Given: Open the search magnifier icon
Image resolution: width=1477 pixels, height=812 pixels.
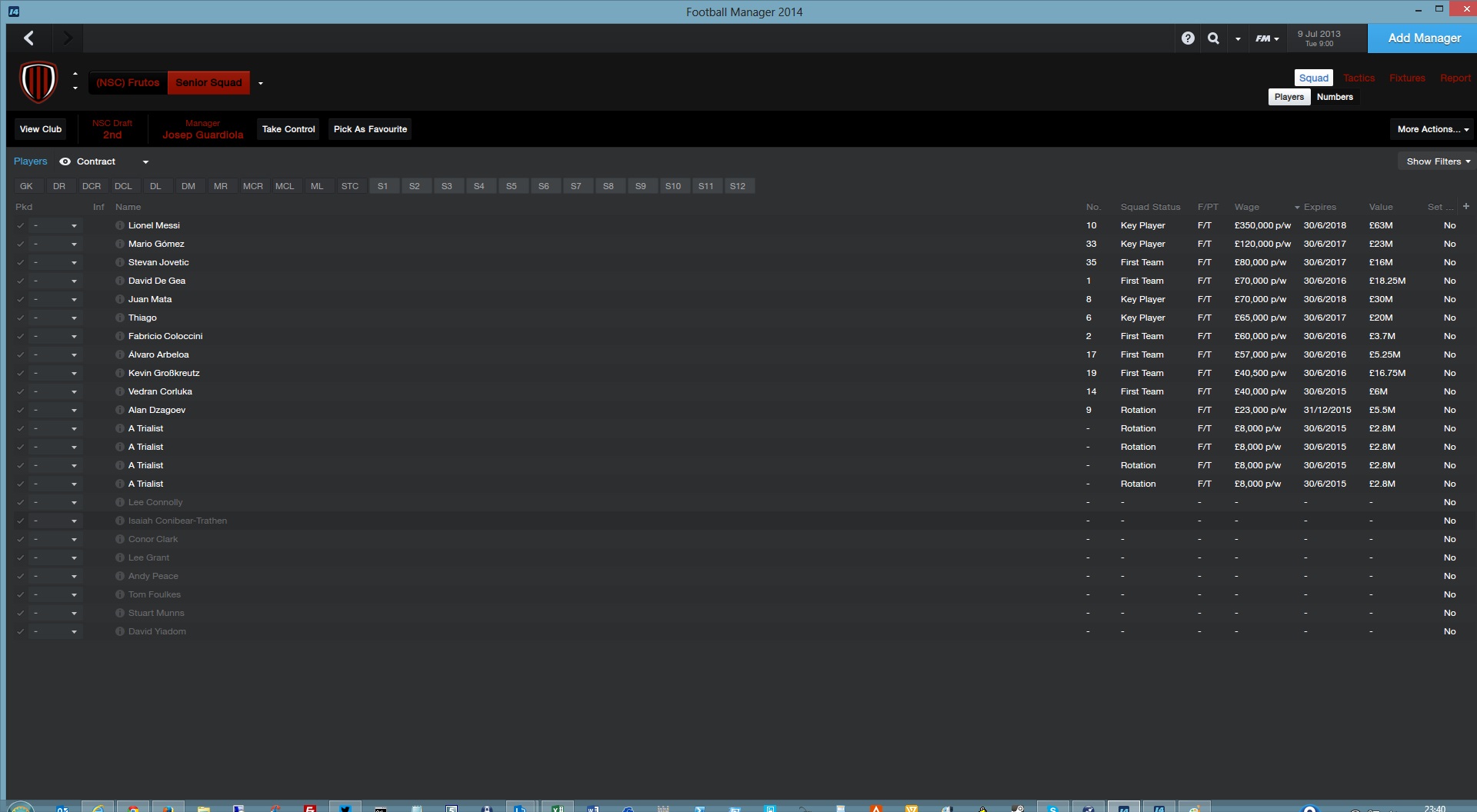Looking at the screenshot, I should click(1213, 38).
